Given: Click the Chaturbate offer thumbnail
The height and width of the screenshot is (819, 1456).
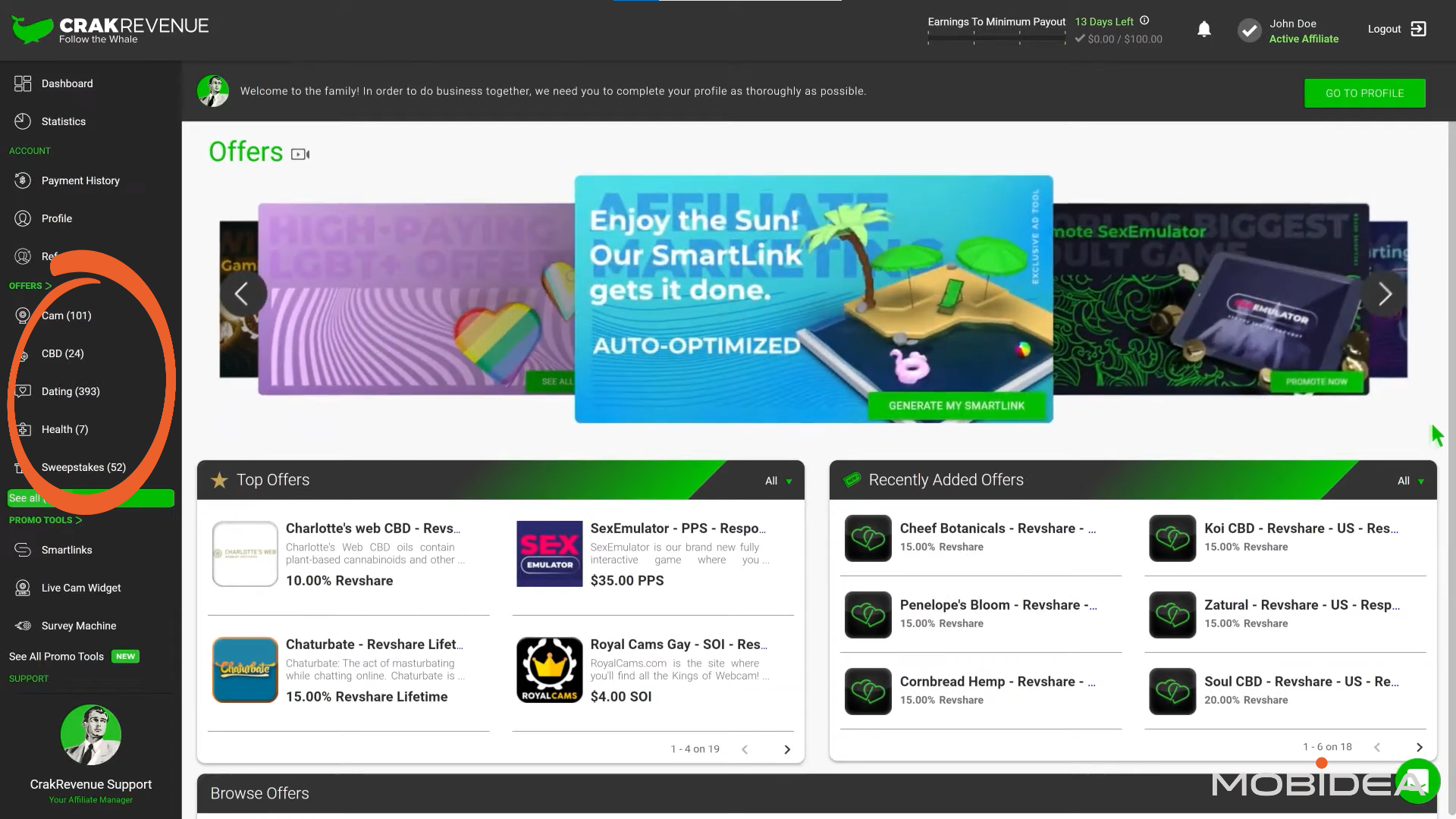Looking at the screenshot, I should coord(245,670).
